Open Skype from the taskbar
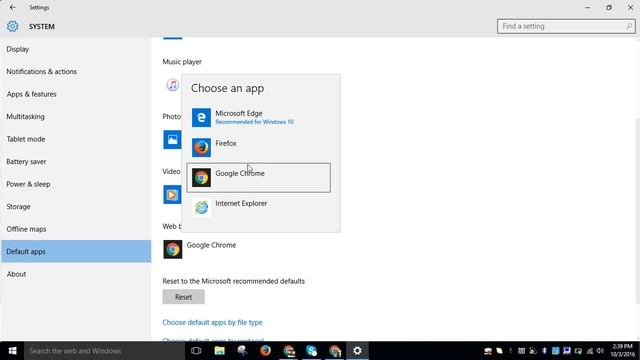Image resolution: width=640 pixels, height=360 pixels. (312, 351)
